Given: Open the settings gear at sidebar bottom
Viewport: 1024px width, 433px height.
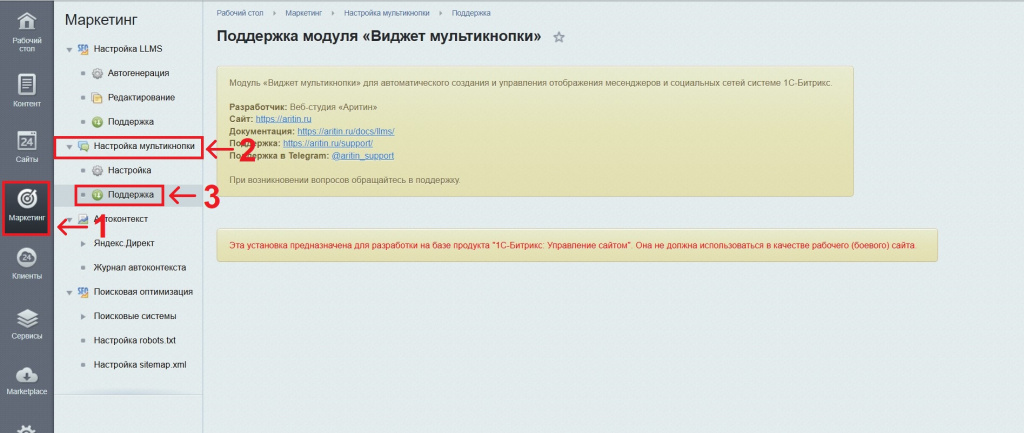Looking at the screenshot, I should pyautogui.click(x=27, y=428).
